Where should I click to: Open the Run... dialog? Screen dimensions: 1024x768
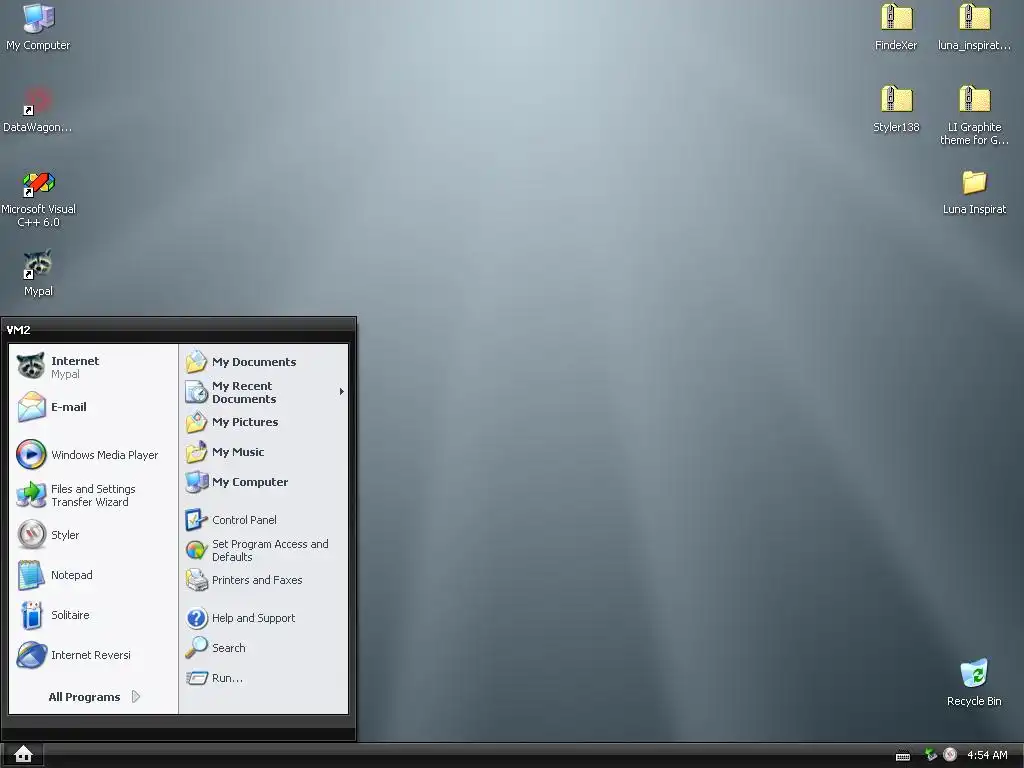click(x=264, y=678)
